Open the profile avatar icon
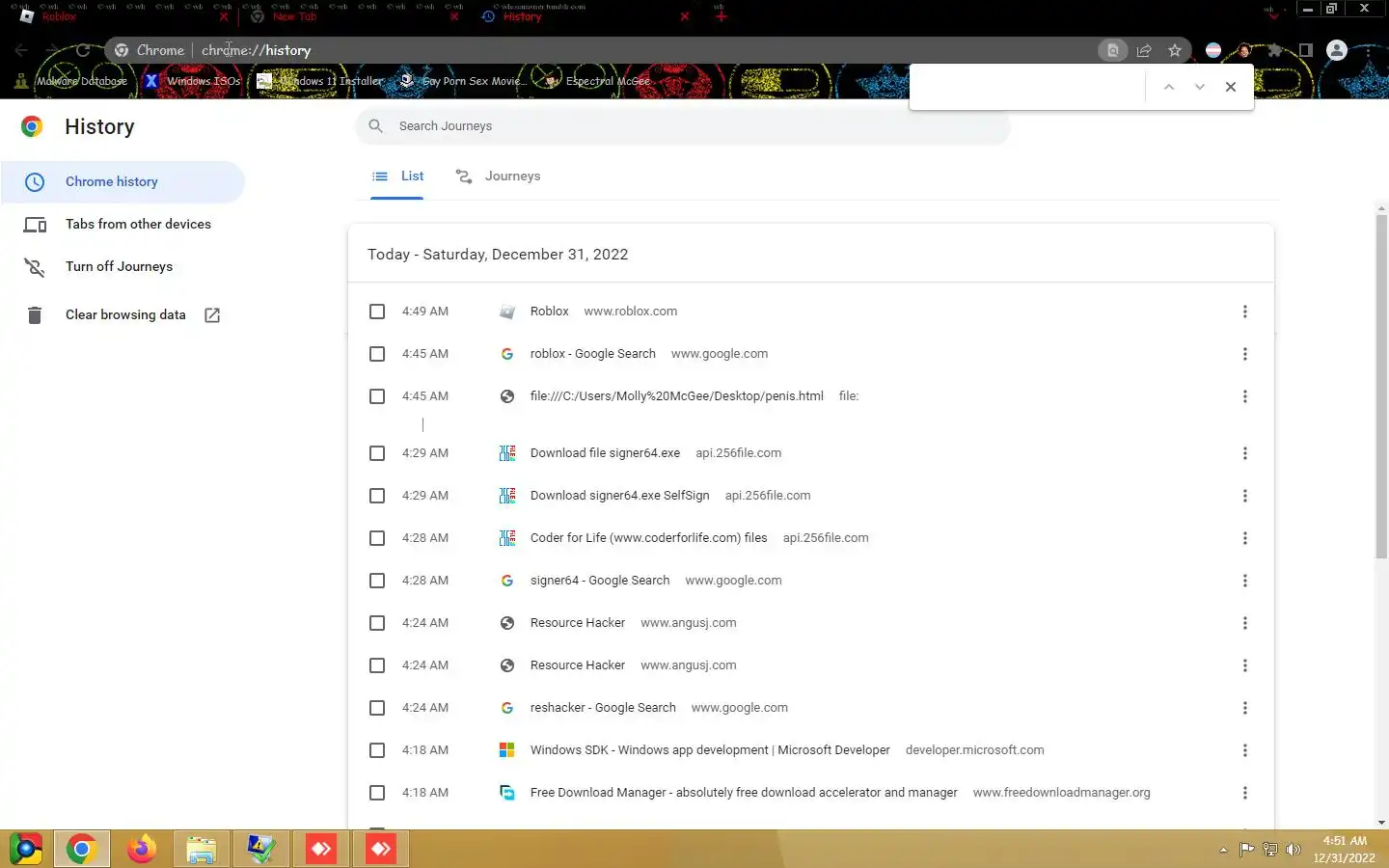The height and width of the screenshot is (868, 1389). (x=1337, y=50)
